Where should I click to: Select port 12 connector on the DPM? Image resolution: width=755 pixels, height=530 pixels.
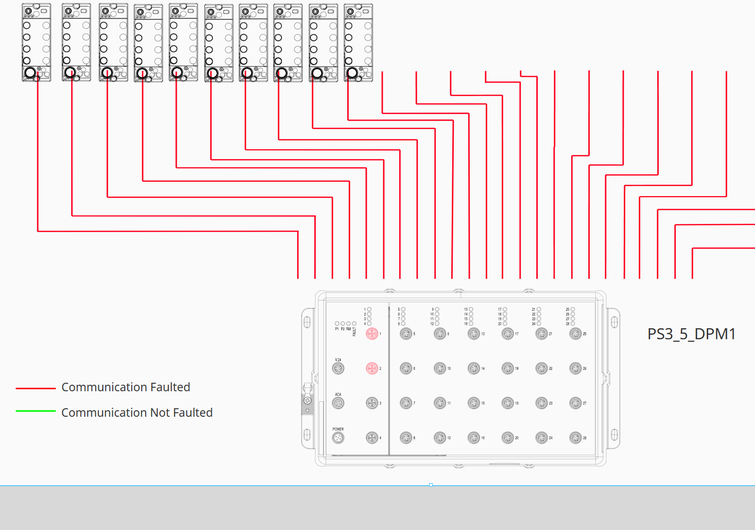click(440, 438)
